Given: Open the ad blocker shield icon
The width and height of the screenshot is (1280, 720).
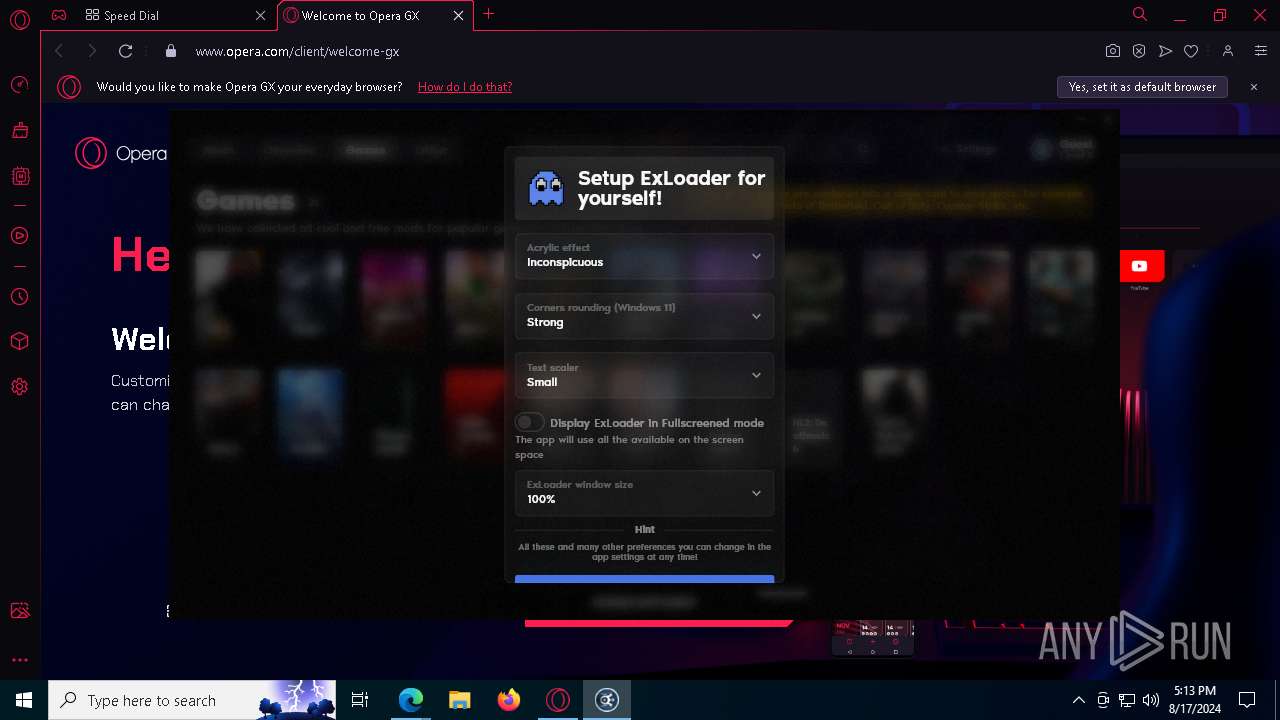Looking at the screenshot, I should [x=1139, y=51].
